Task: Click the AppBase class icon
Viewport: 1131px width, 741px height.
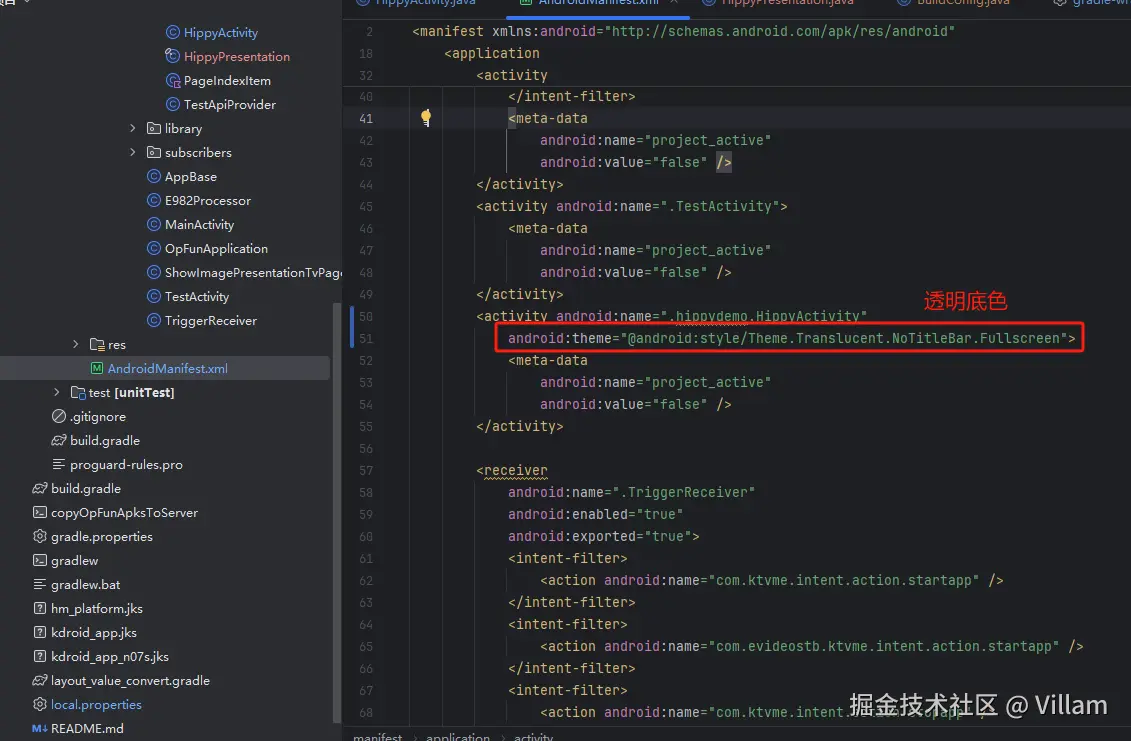Action: (154, 176)
